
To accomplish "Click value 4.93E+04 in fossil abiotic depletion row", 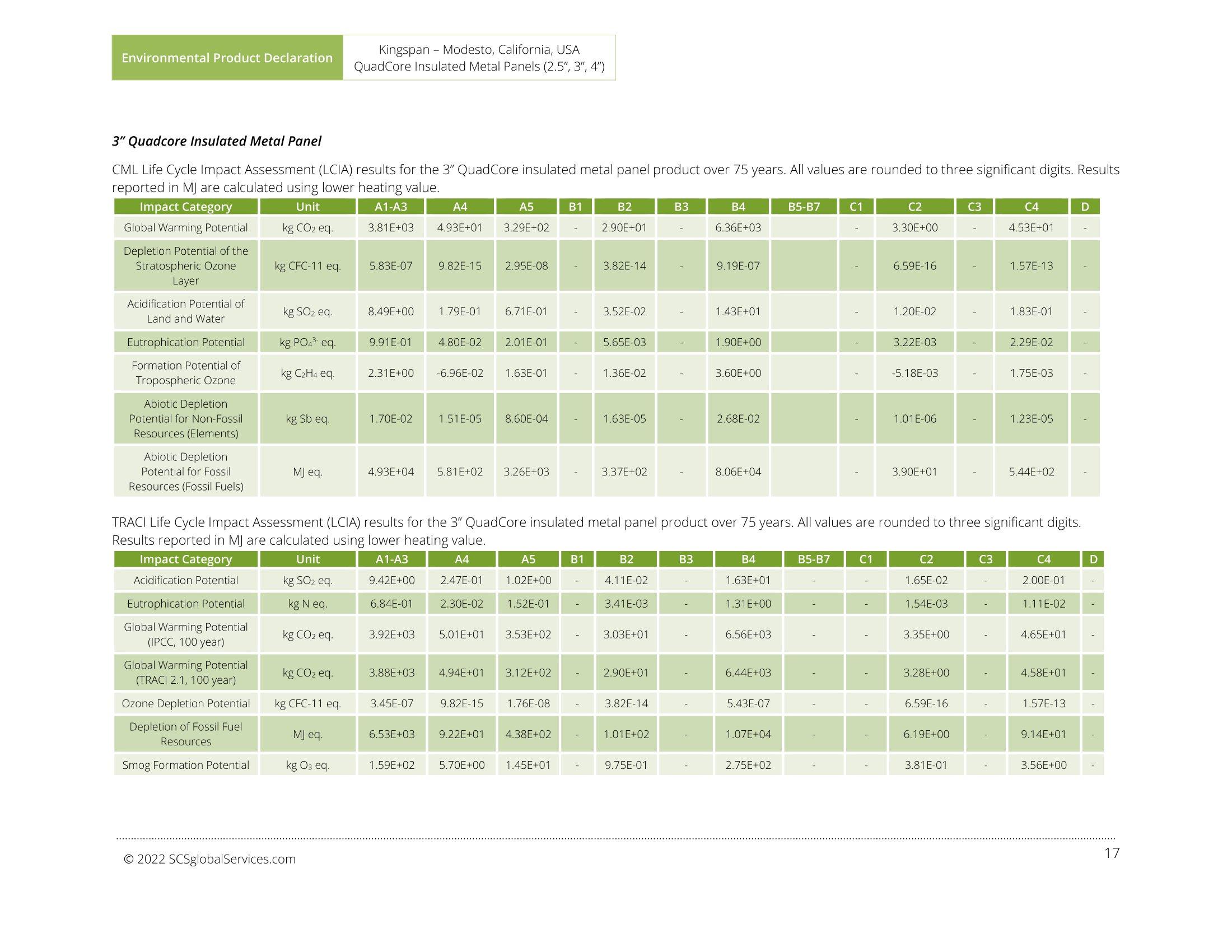I will [x=391, y=472].
